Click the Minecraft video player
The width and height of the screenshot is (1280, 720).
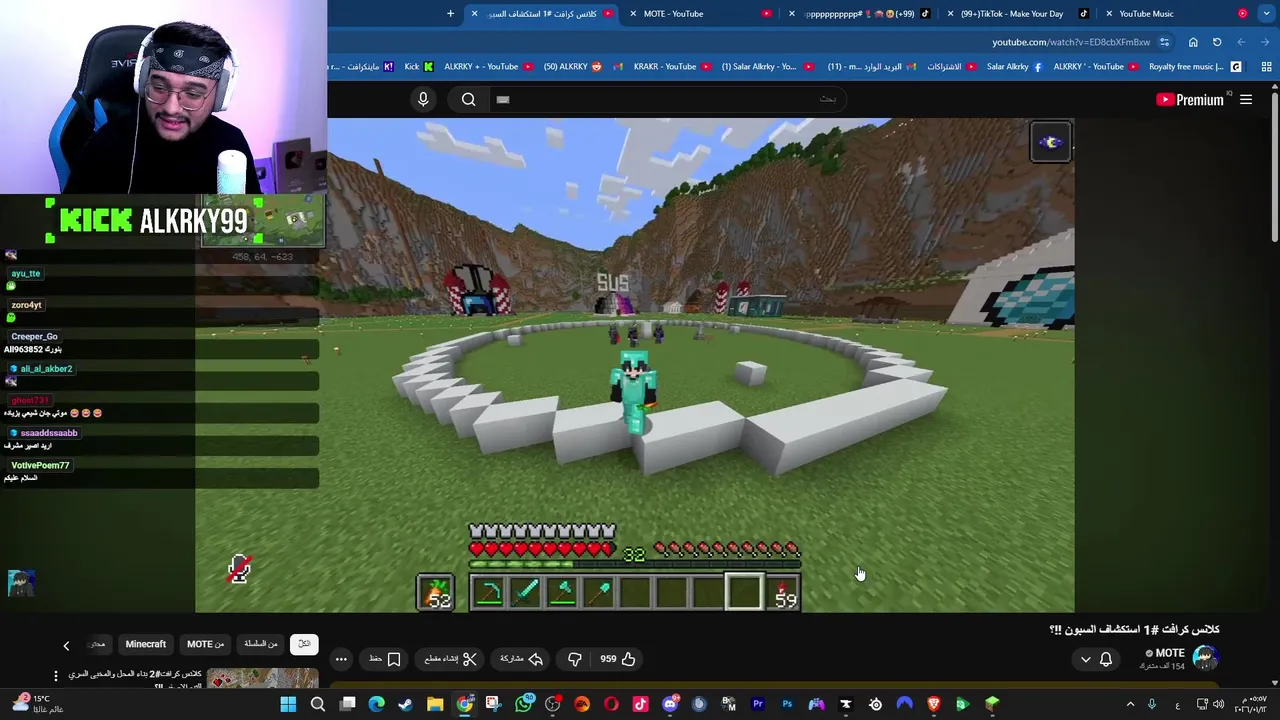click(635, 365)
